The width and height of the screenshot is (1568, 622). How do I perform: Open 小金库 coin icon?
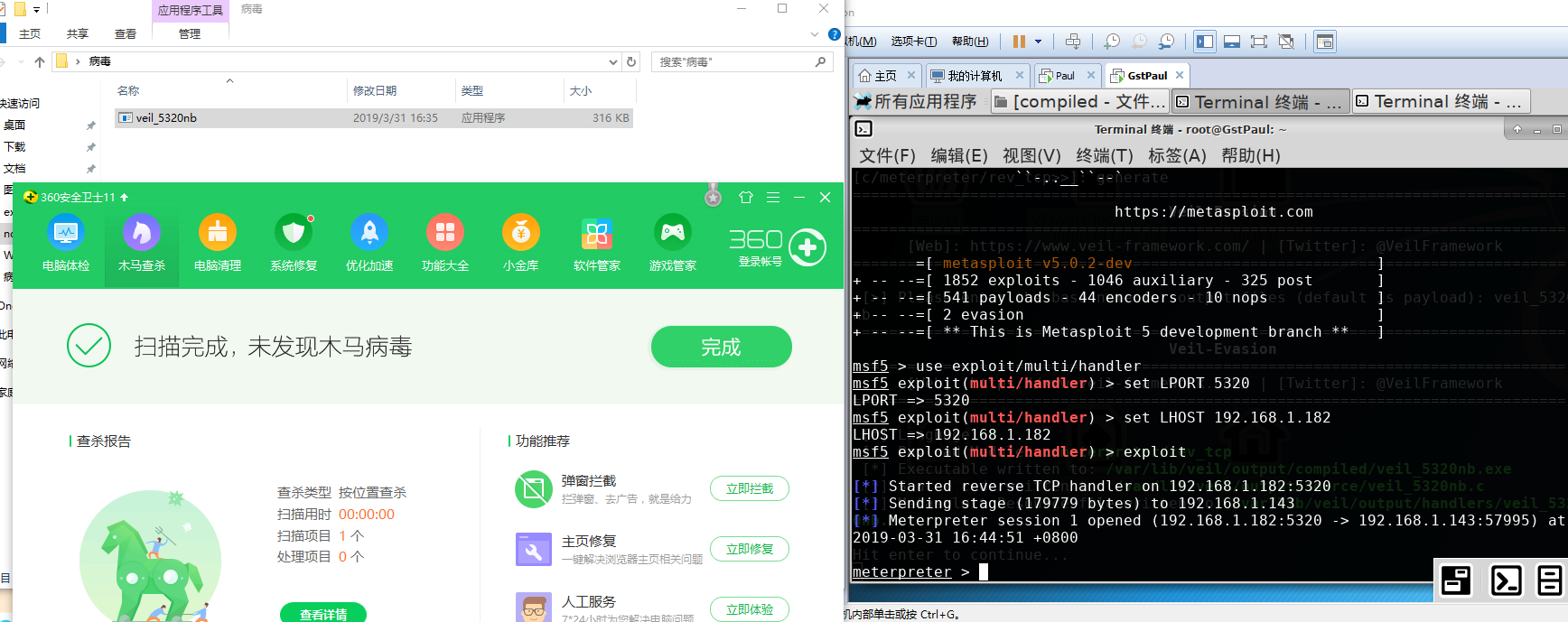(521, 244)
